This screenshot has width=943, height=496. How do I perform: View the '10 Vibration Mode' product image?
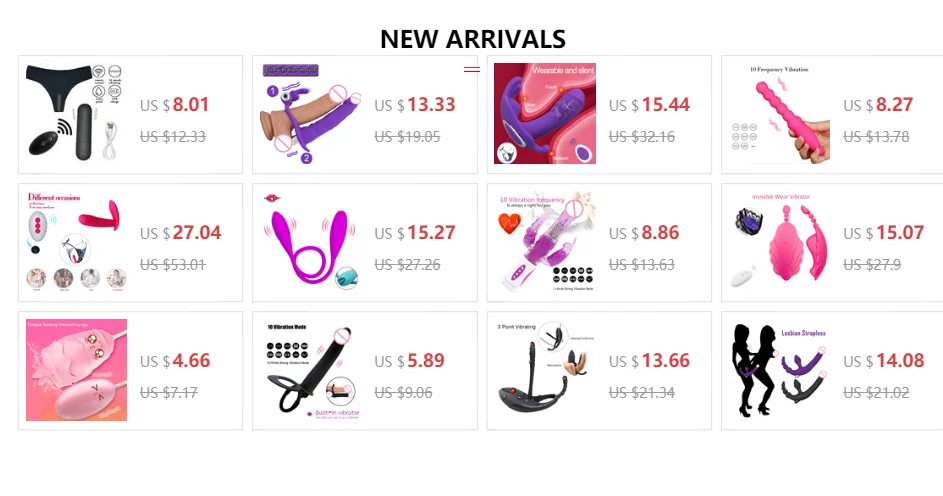point(310,370)
